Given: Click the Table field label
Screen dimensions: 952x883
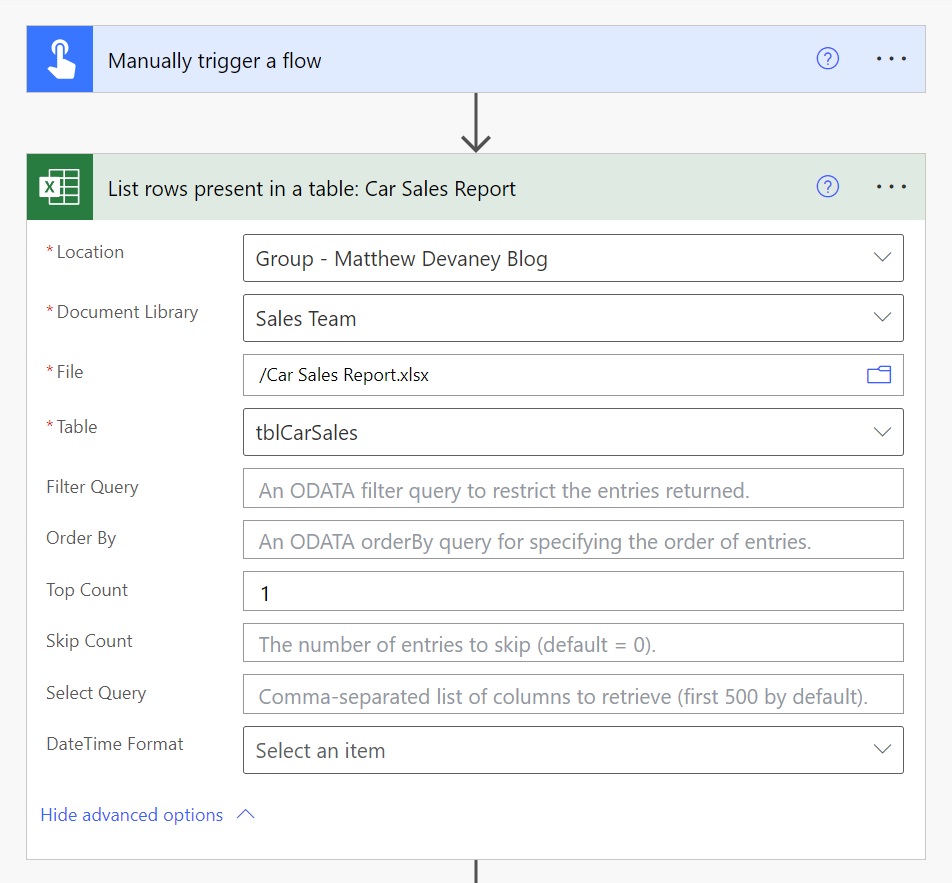Looking at the screenshot, I should tap(76, 427).
